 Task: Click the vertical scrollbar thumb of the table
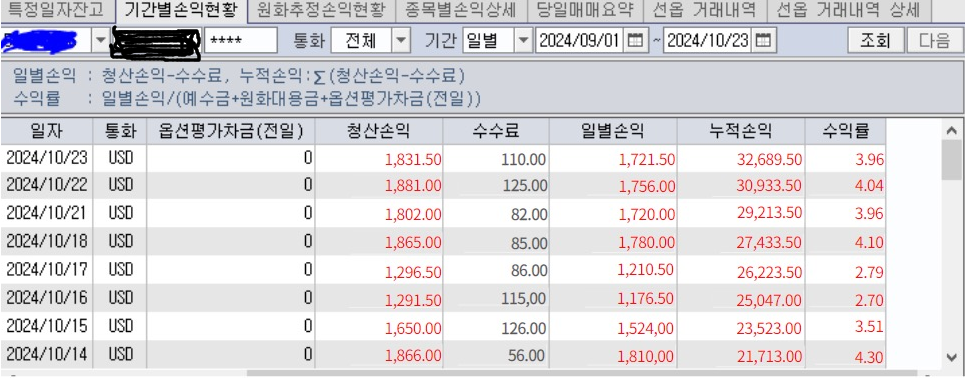pyautogui.click(x=951, y=160)
